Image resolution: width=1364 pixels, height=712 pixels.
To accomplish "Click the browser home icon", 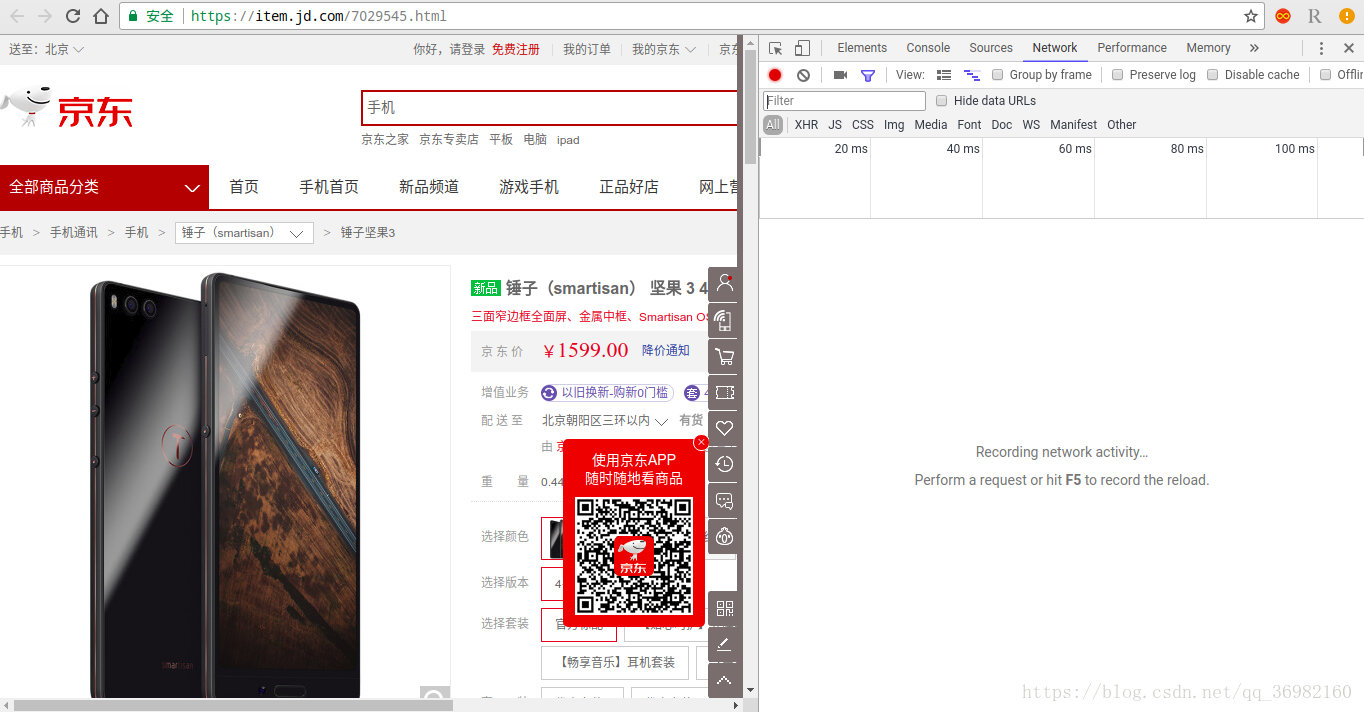I will [100, 16].
